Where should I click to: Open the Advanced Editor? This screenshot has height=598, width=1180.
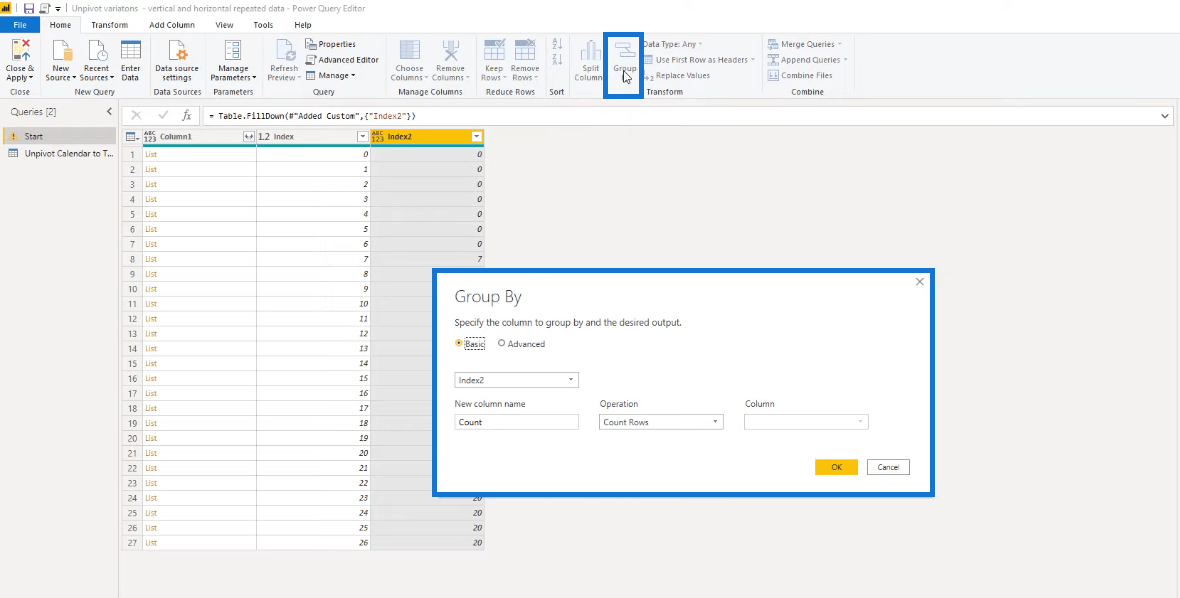(342, 59)
